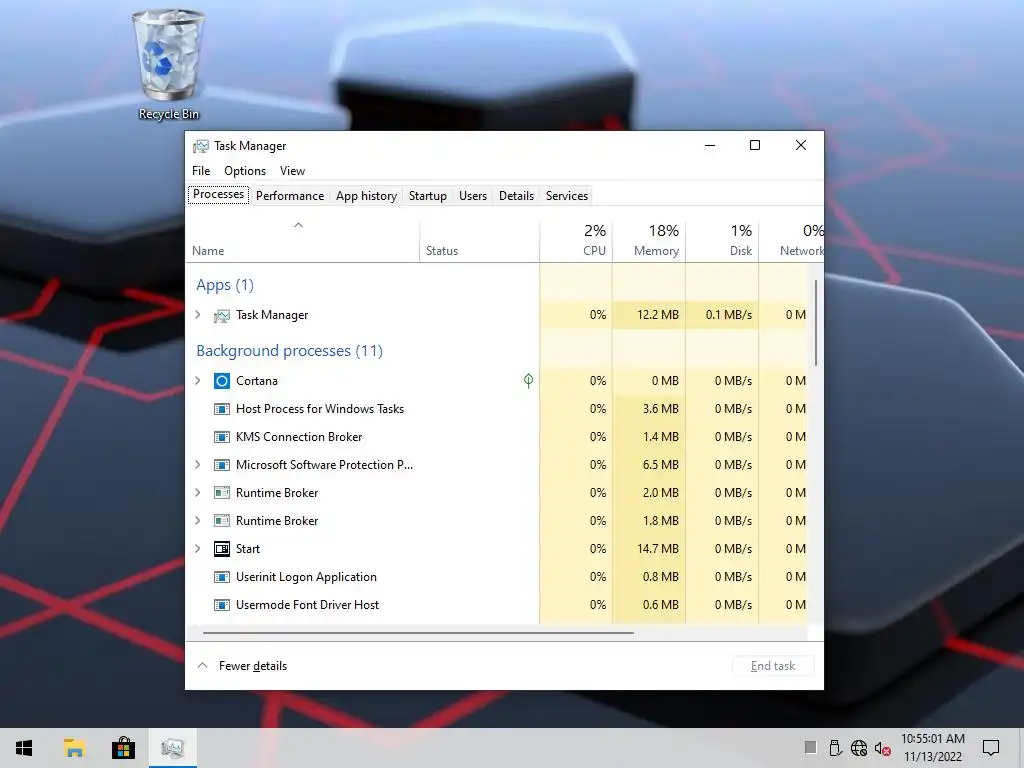
Task: Click the 6.5 MB memory cell
Action: coord(649,464)
